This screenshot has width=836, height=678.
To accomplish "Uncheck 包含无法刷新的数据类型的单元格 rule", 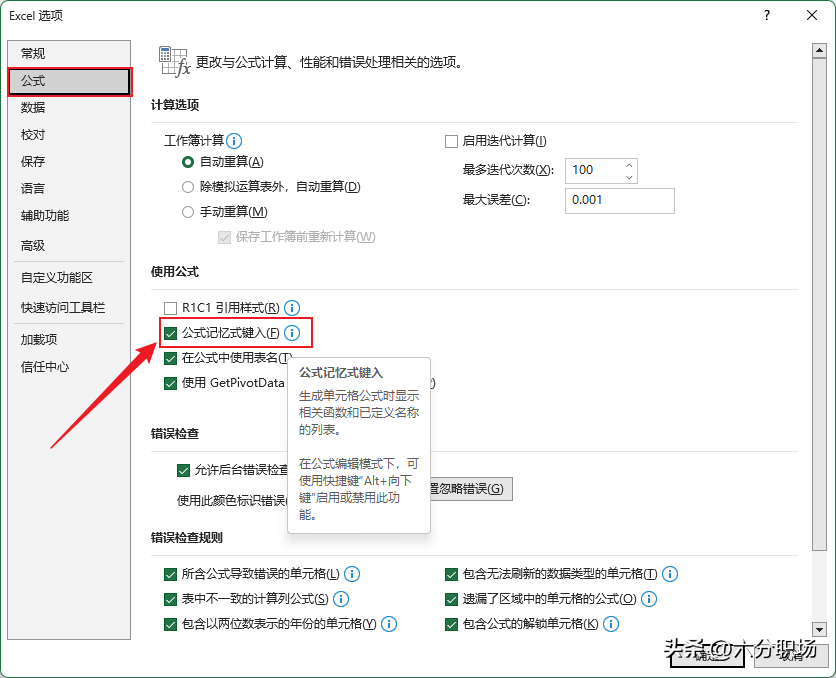I will 451,574.
